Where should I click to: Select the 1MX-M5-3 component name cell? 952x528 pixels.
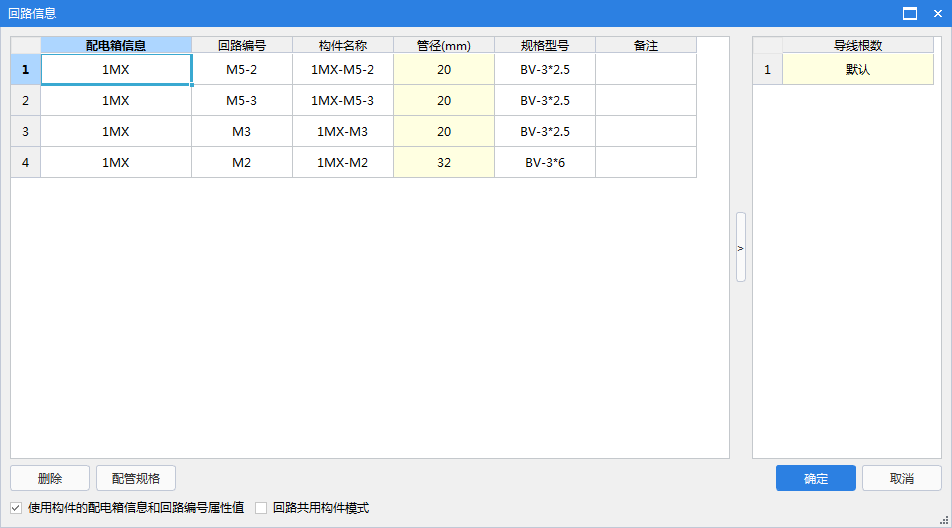coord(343,101)
